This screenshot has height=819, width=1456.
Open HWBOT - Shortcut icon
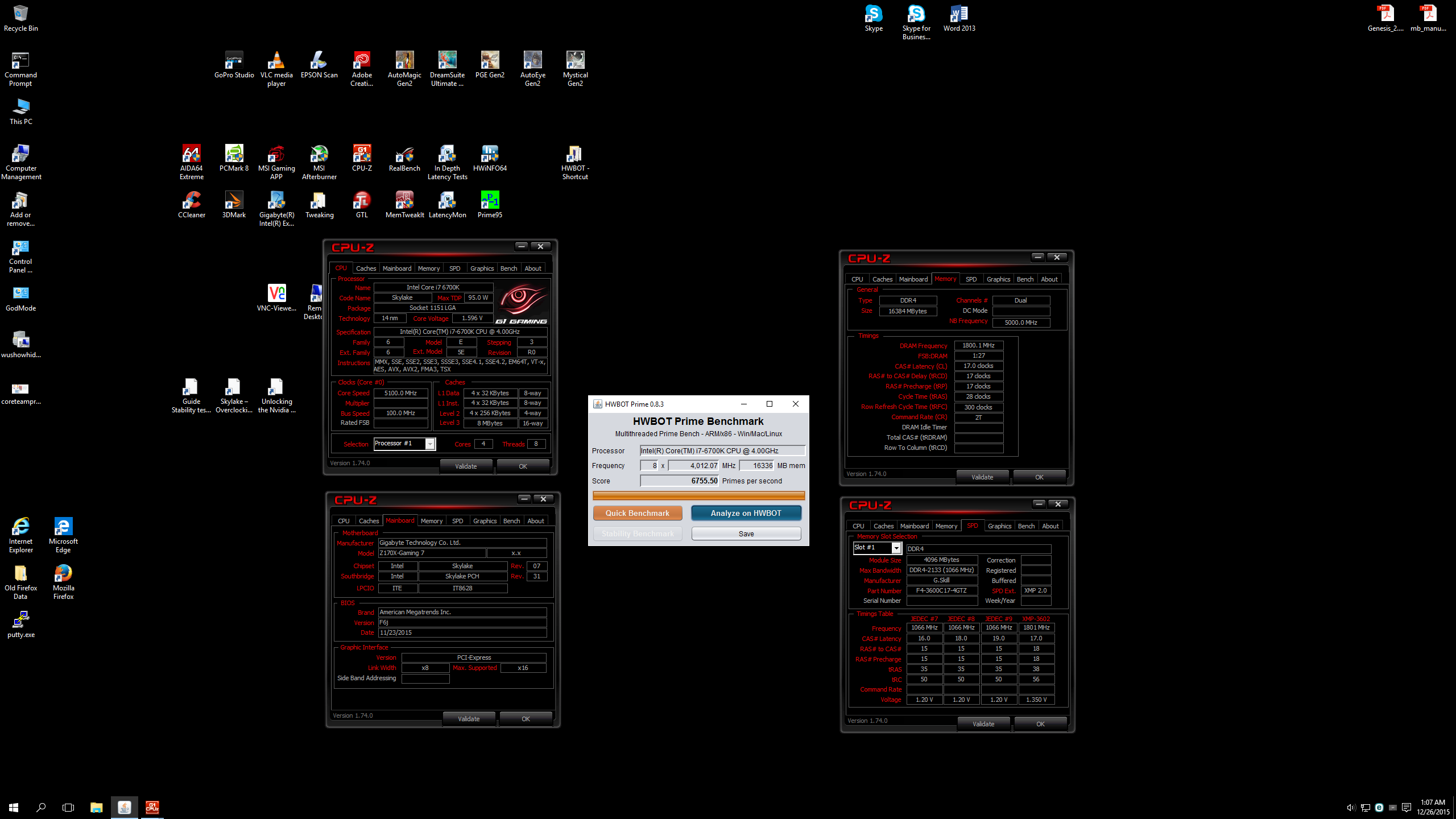pyautogui.click(x=575, y=162)
